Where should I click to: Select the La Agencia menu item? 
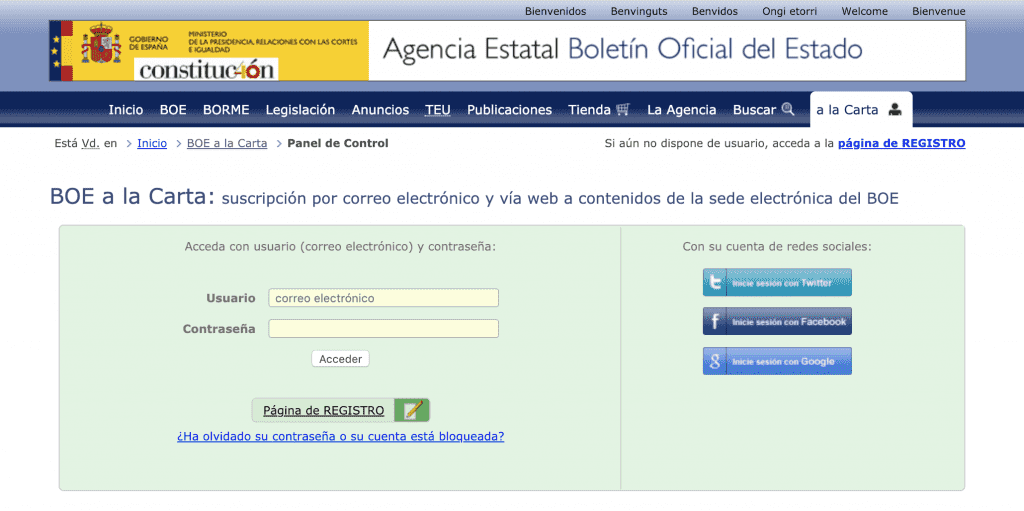681,110
